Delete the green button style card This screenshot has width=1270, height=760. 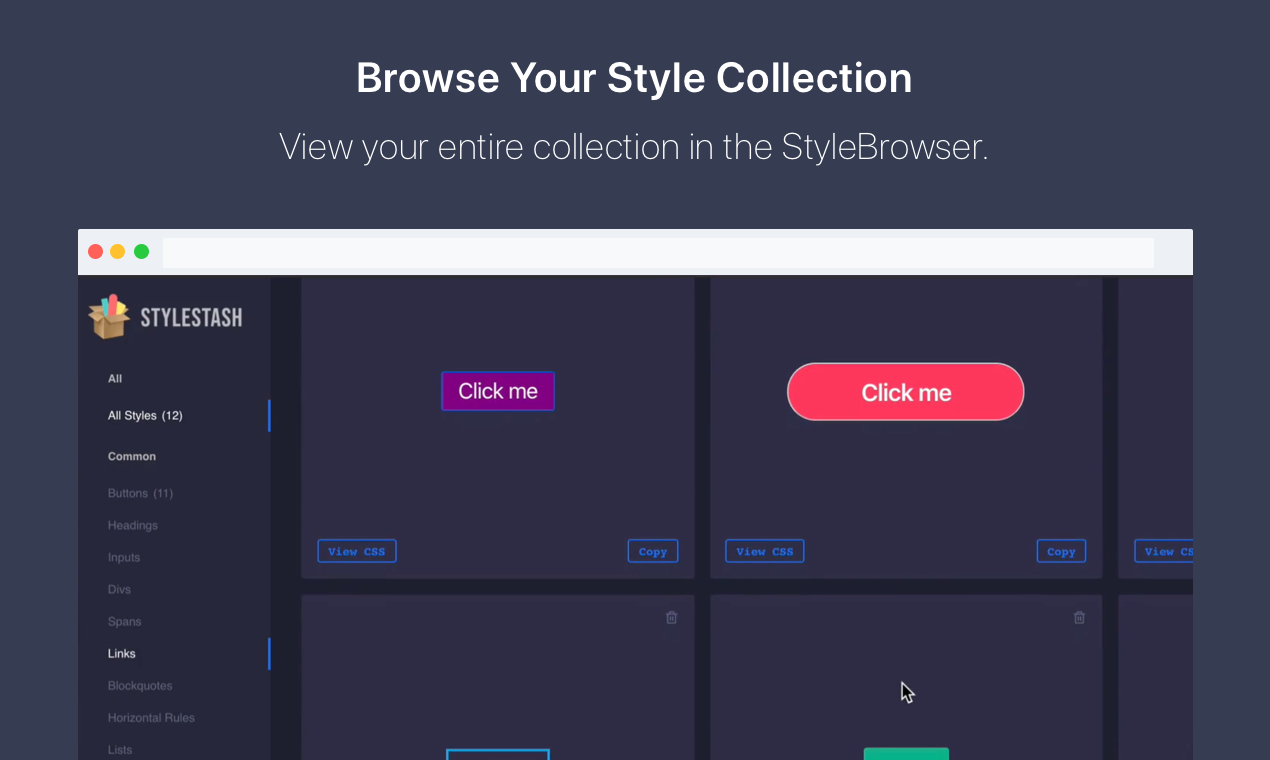1079,617
